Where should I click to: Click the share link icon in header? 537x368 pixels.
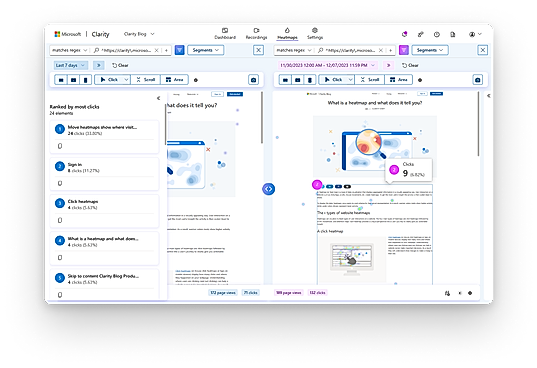point(421,34)
